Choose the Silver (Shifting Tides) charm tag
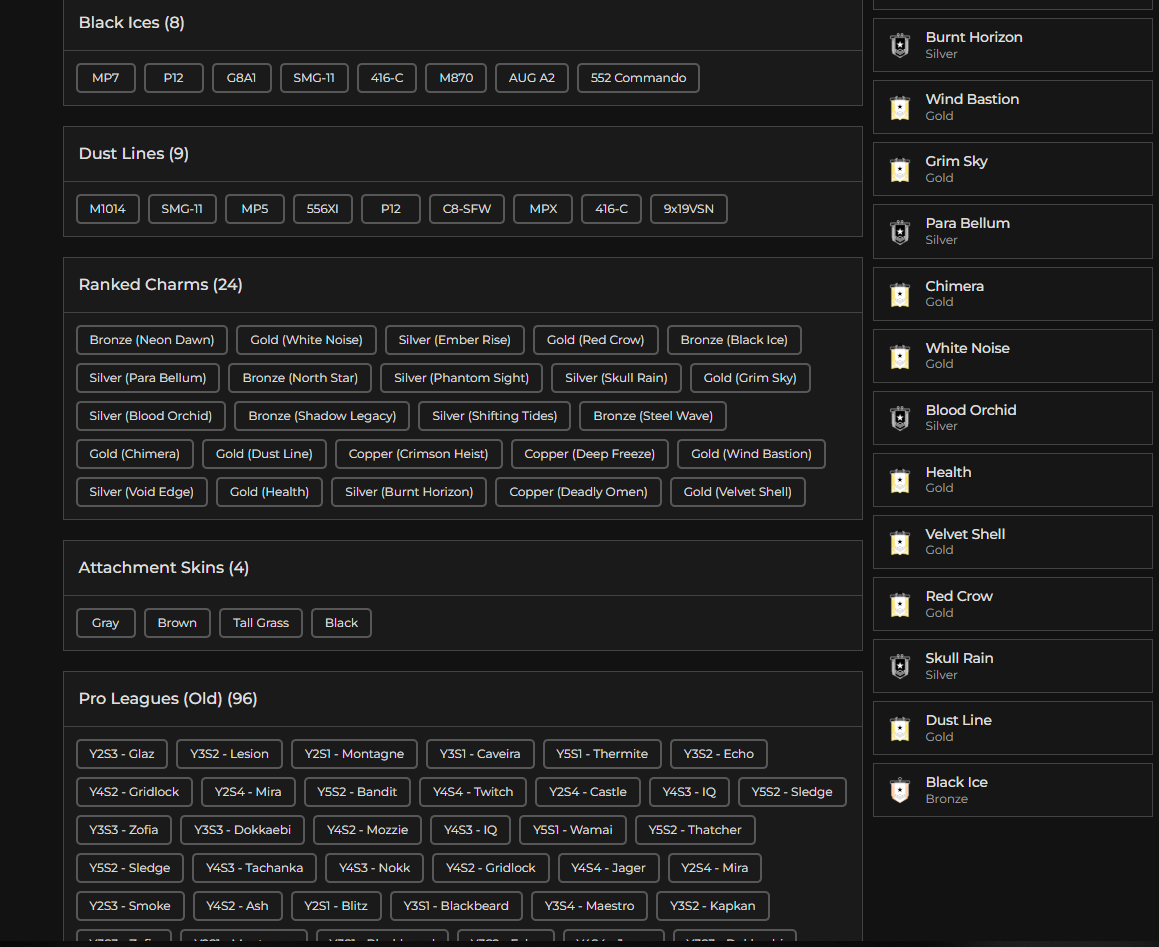 point(494,416)
